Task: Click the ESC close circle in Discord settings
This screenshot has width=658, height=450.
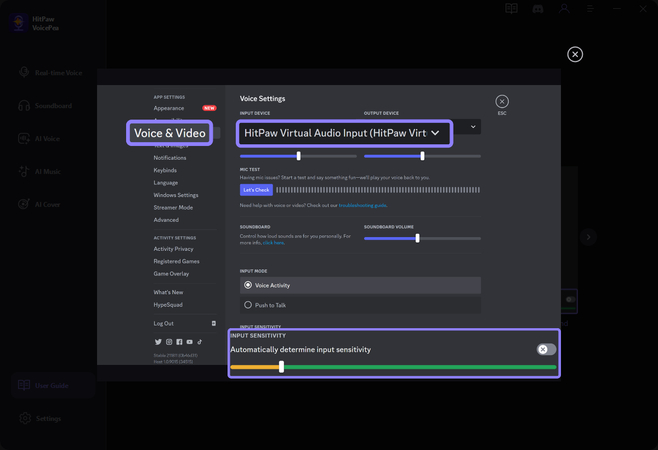Action: click(x=502, y=102)
